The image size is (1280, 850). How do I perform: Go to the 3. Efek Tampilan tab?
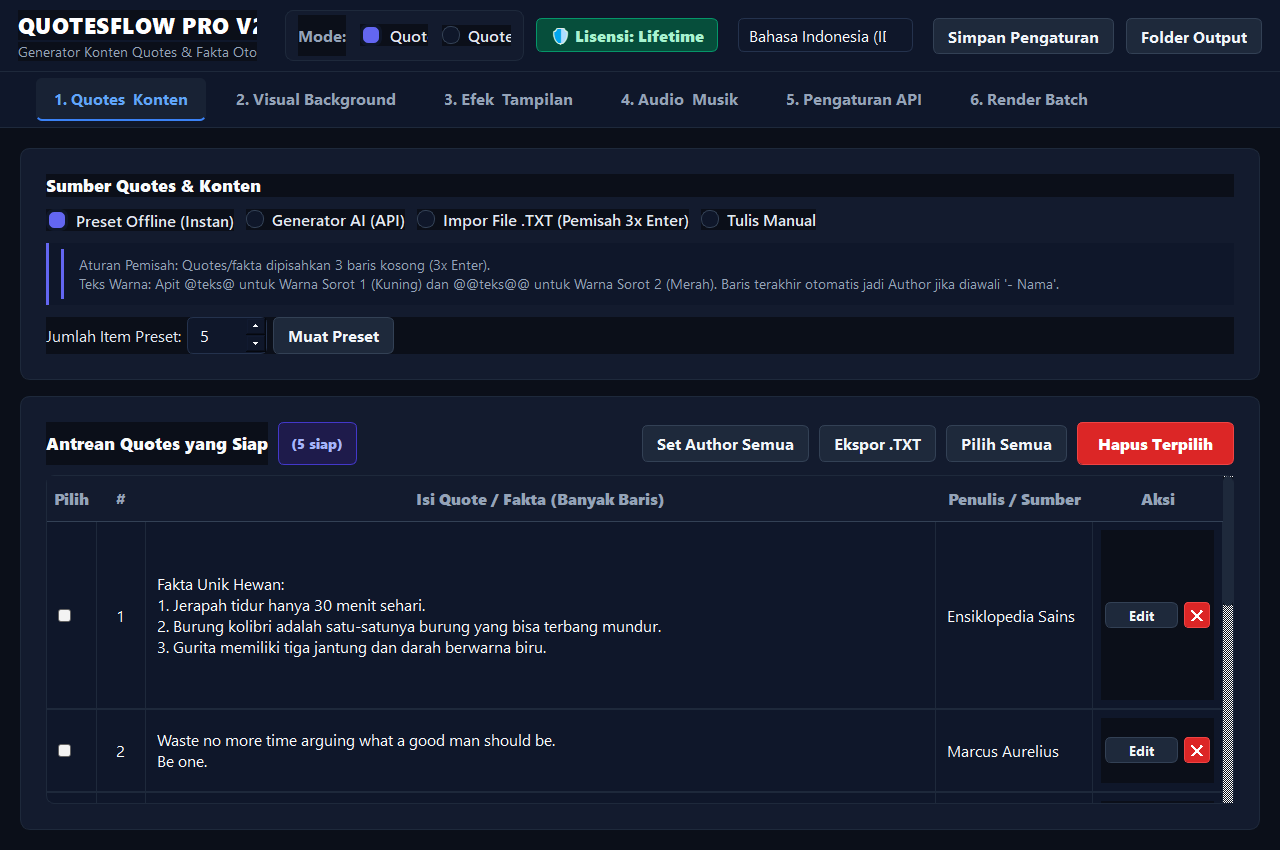(x=508, y=99)
